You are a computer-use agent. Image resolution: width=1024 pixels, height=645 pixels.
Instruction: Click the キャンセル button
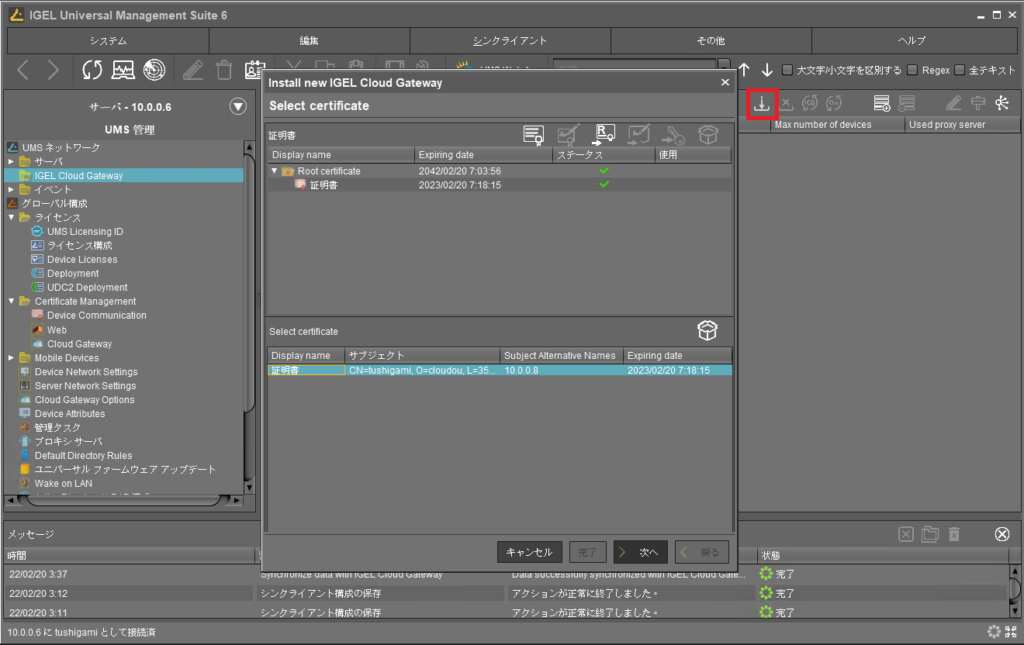tap(529, 552)
